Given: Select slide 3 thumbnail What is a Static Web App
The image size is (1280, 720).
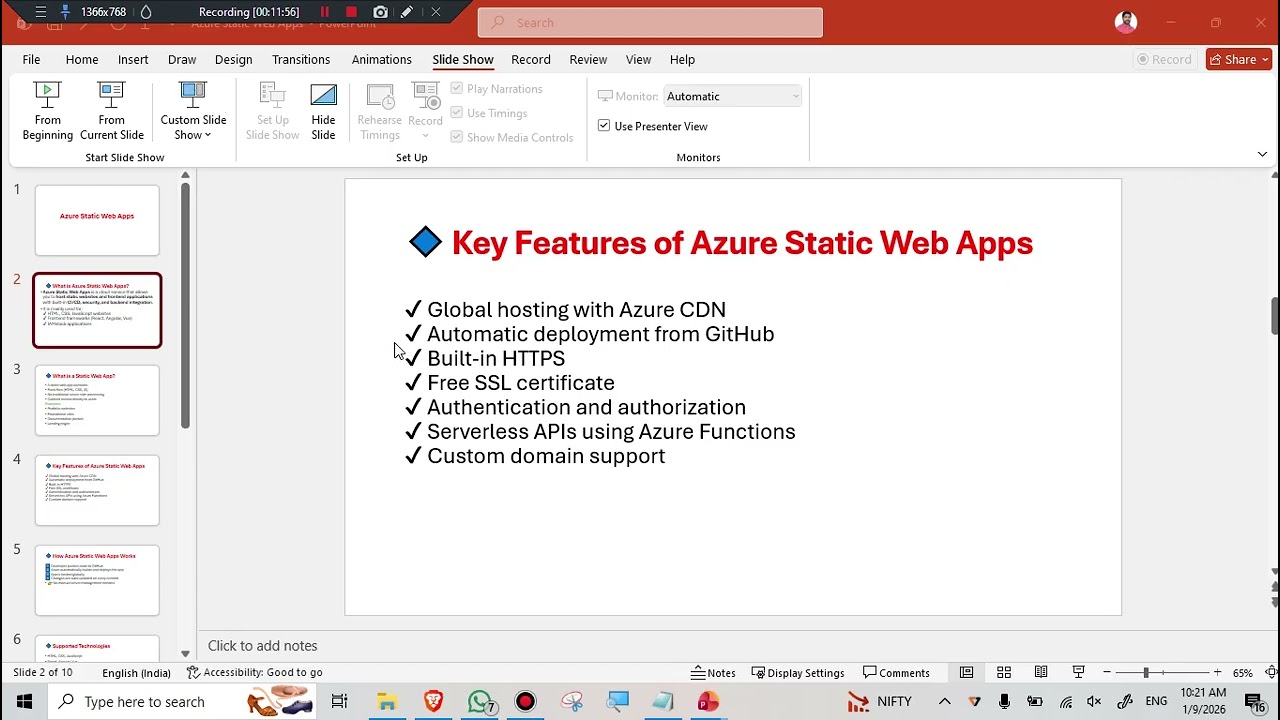Looking at the screenshot, I should [97, 400].
